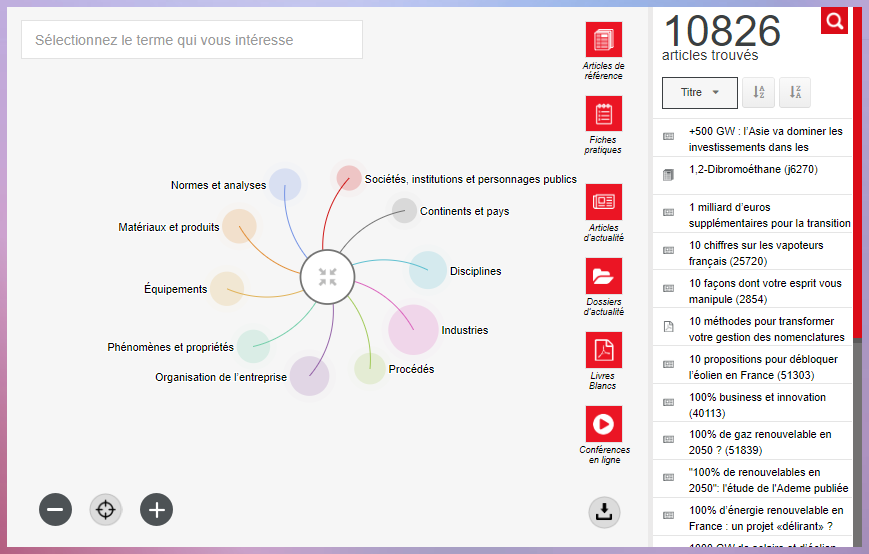This screenshot has width=869, height=554.
Task: Click the red search magnifier icon
Action: coord(834,20)
